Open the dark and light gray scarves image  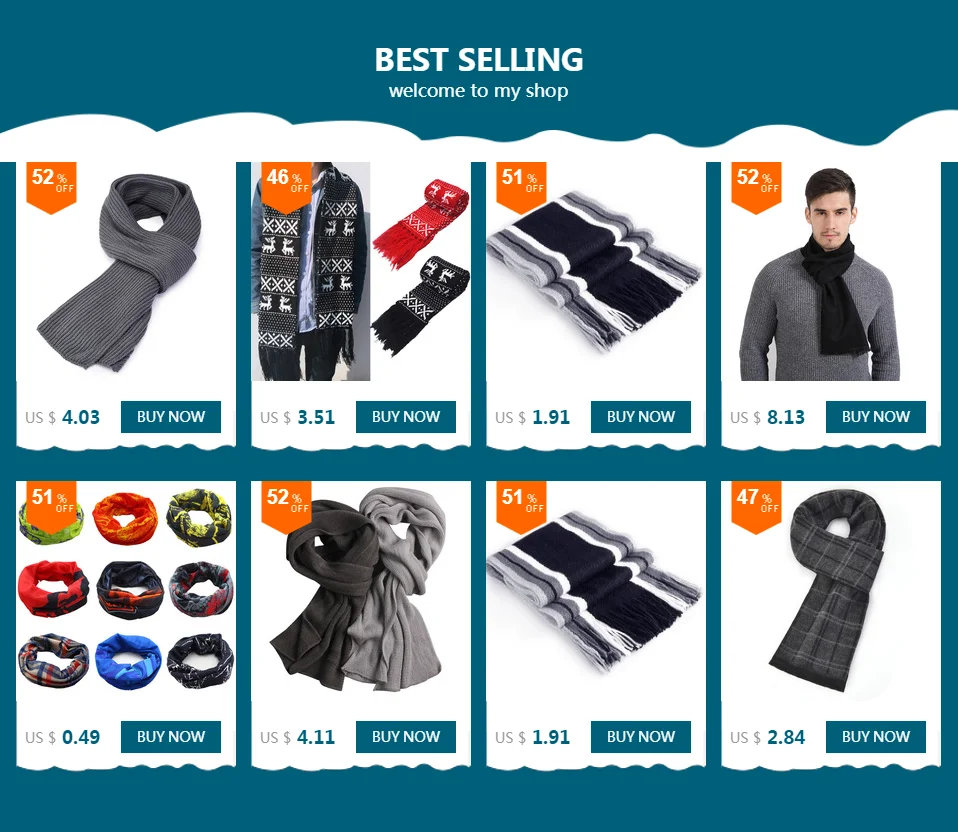click(x=360, y=591)
